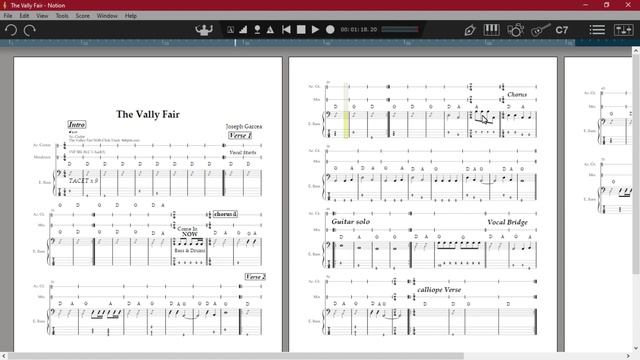The width and height of the screenshot is (640, 360).
Task: Open the drum pad icon
Action: coord(516,30)
